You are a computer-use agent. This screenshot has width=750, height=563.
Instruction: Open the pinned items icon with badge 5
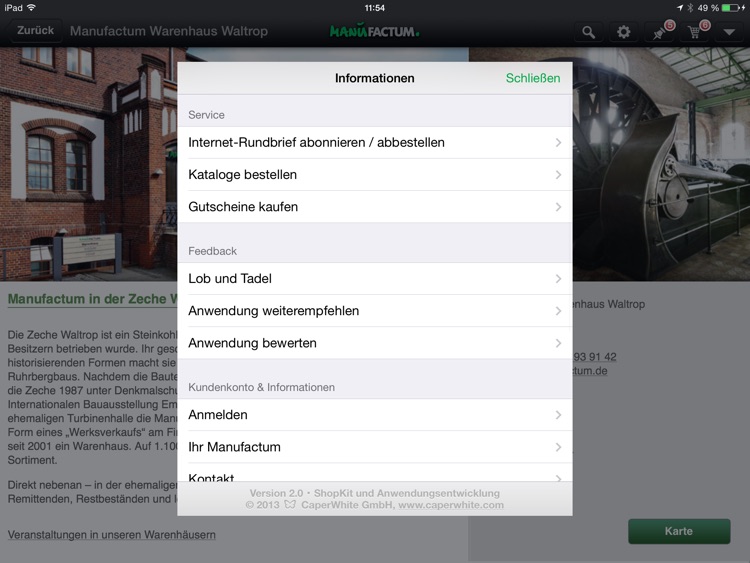pos(660,32)
